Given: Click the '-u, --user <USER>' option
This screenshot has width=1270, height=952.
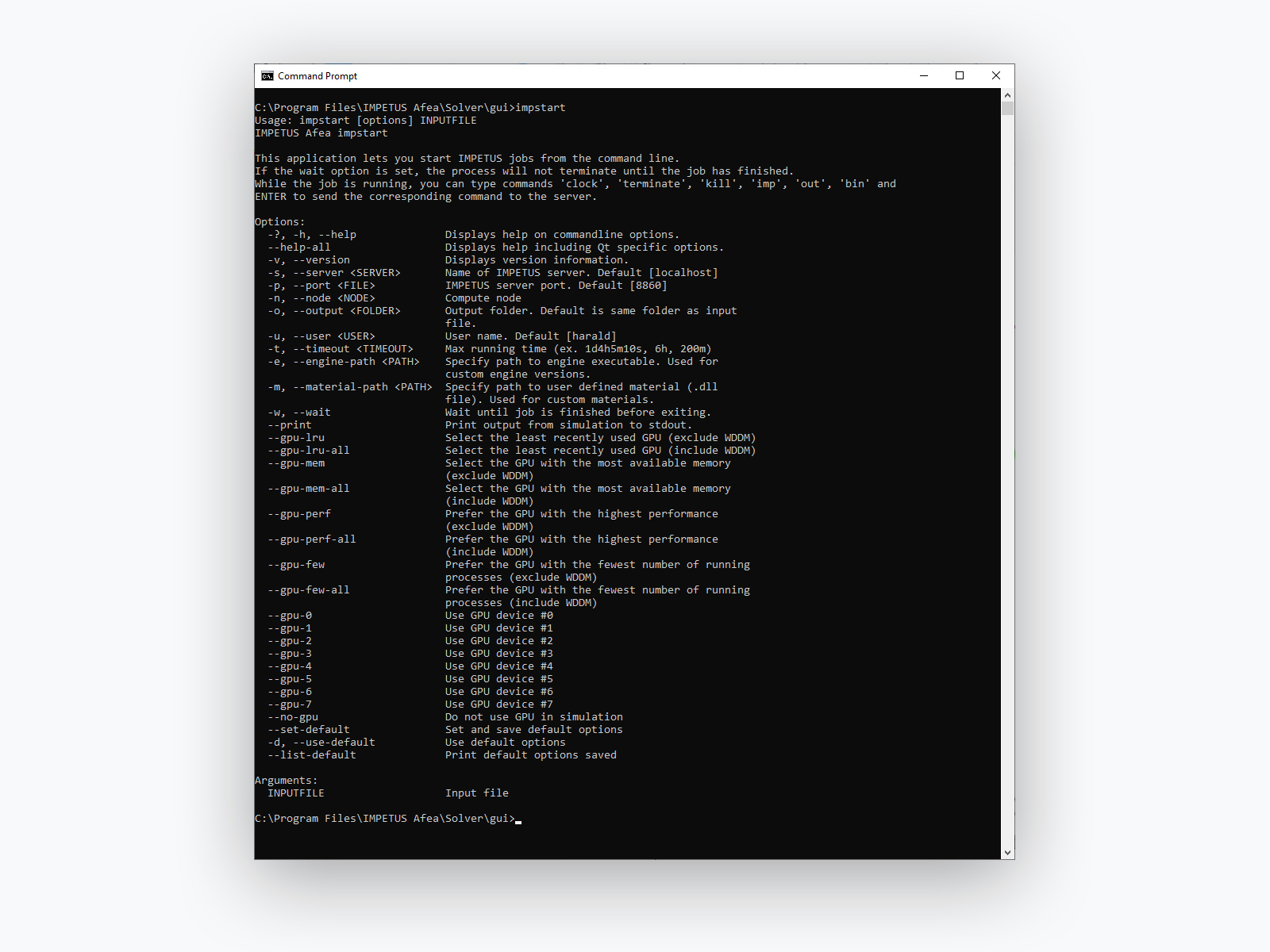Looking at the screenshot, I should (x=321, y=336).
